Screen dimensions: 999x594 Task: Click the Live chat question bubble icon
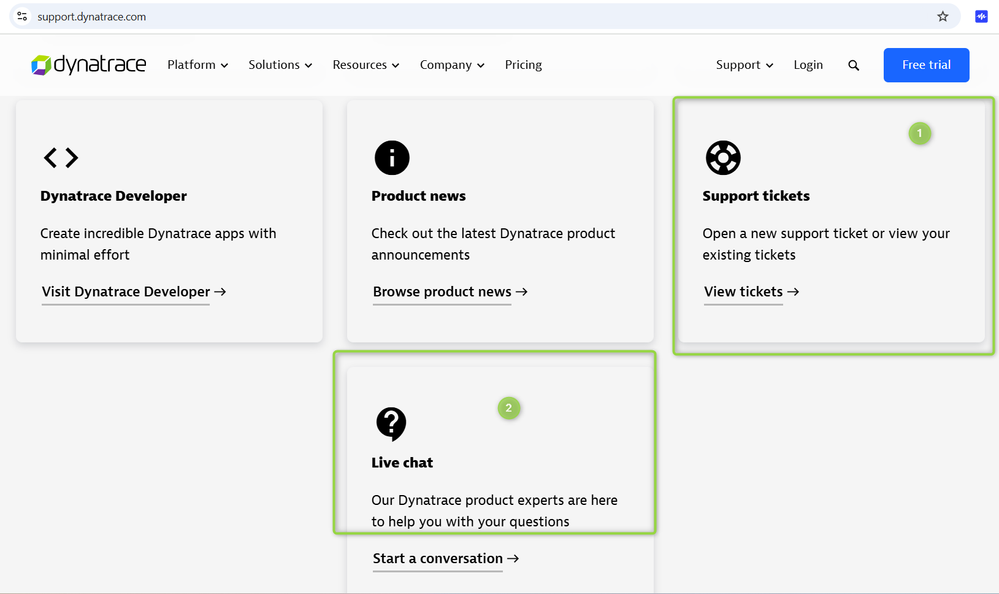(x=391, y=423)
